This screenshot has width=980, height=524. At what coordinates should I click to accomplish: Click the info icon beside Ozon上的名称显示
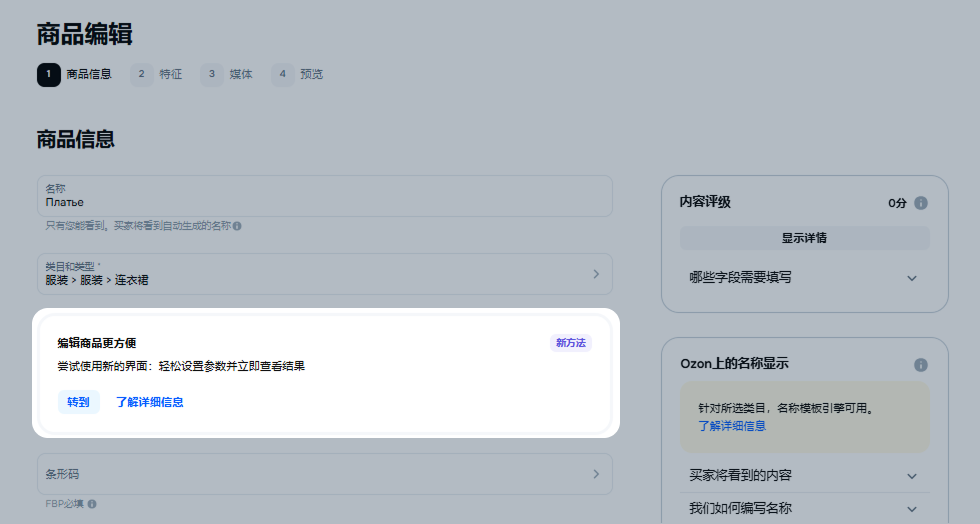click(921, 365)
